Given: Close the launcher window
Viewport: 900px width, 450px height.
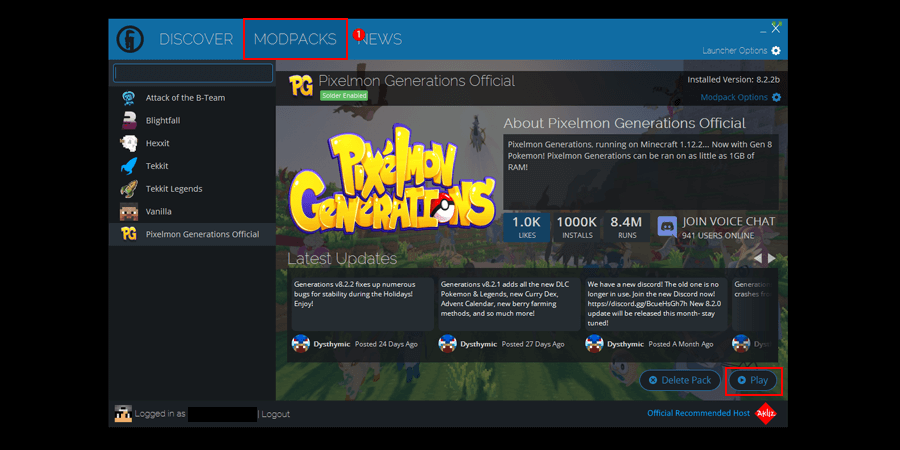Looking at the screenshot, I should 776,28.
